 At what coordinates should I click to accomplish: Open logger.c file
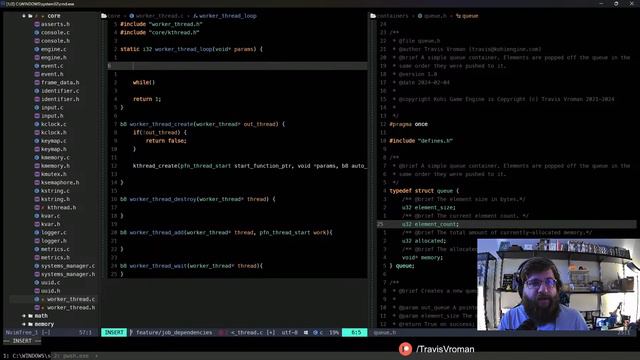click(x=53, y=233)
